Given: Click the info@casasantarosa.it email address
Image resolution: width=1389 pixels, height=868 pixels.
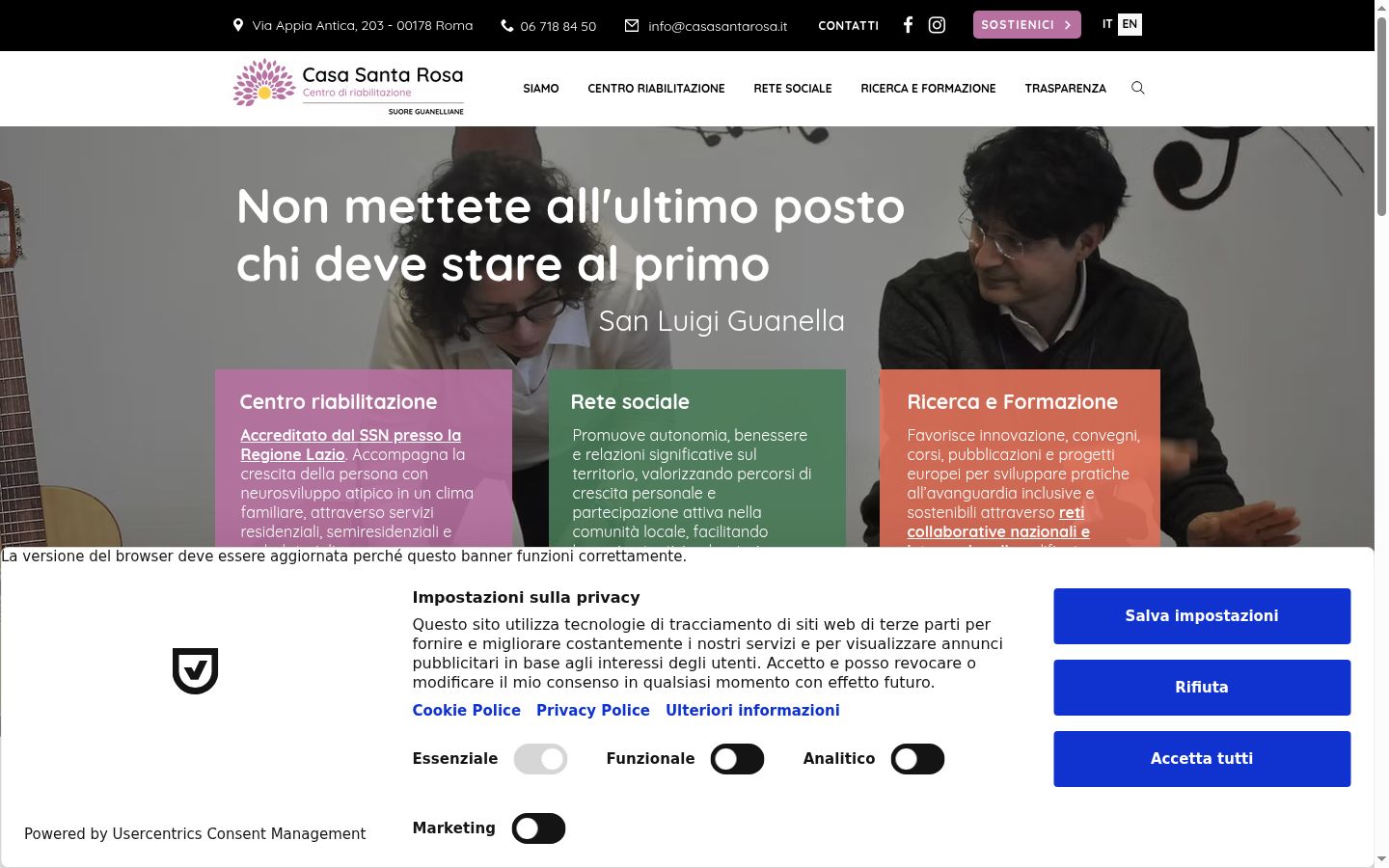Looking at the screenshot, I should point(718,26).
